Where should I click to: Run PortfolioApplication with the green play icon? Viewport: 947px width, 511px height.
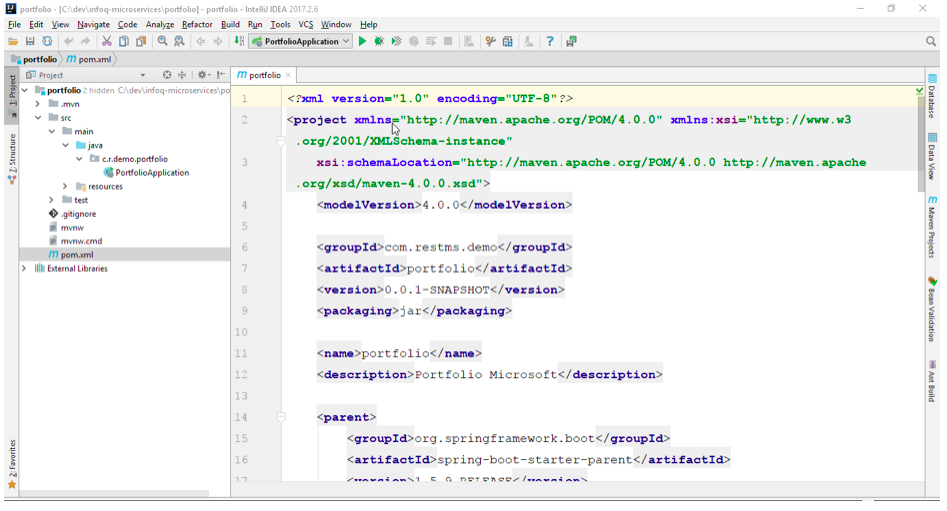click(x=363, y=41)
